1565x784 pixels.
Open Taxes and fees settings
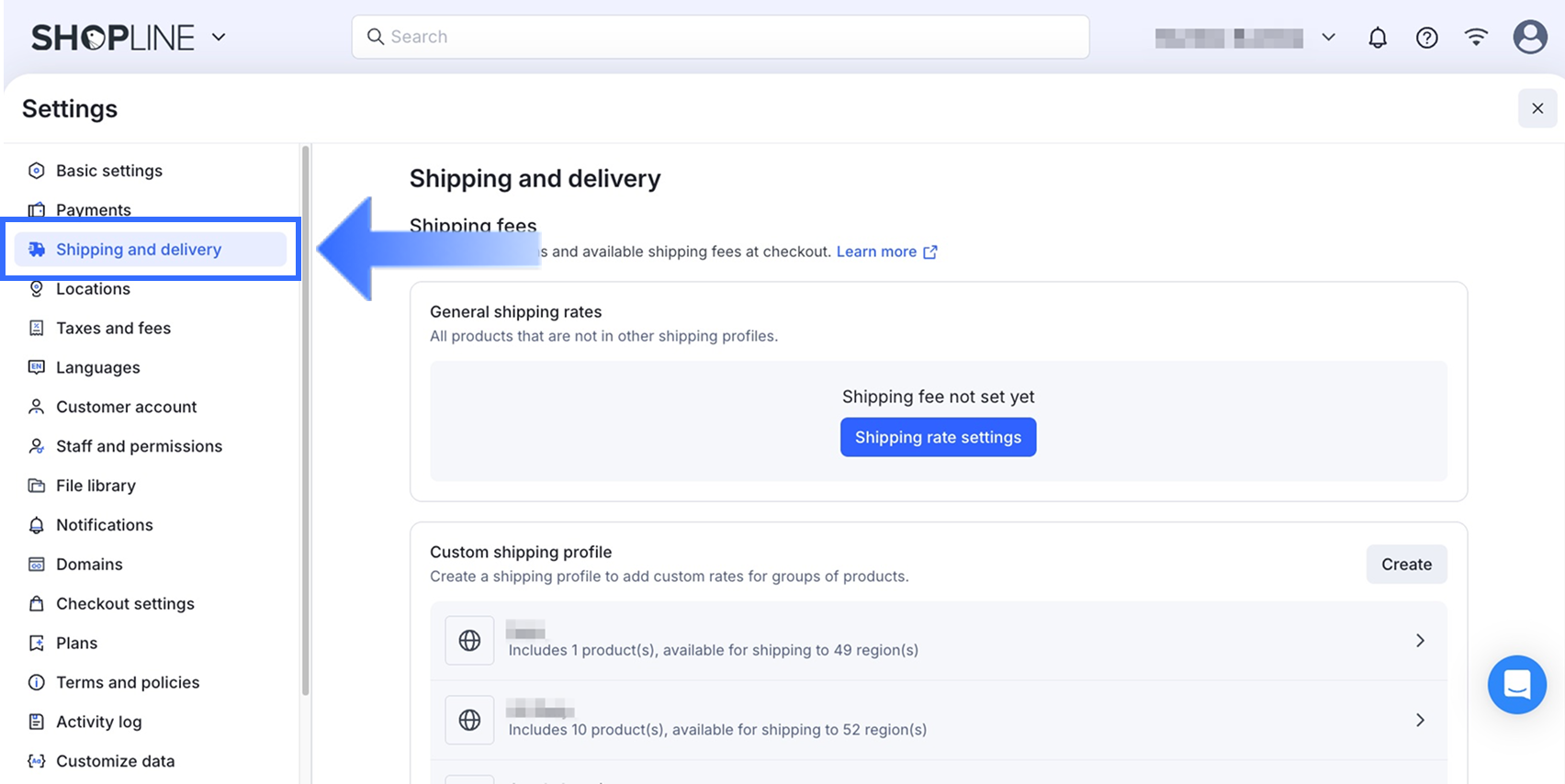[x=113, y=329]
